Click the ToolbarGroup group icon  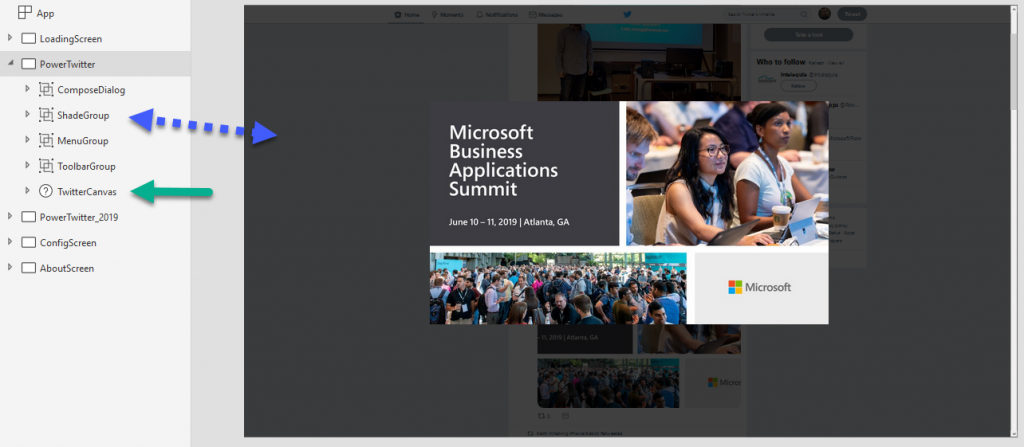click(46, 166)
